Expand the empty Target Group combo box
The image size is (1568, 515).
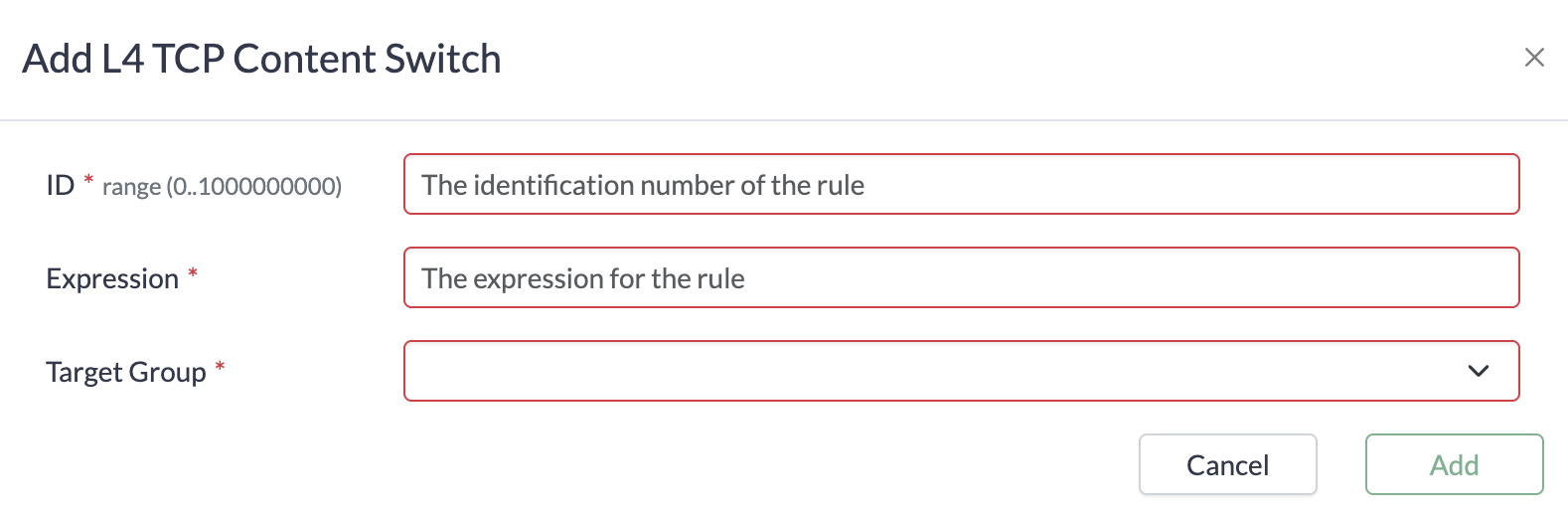pyautogui.click(x=934, y=371)
